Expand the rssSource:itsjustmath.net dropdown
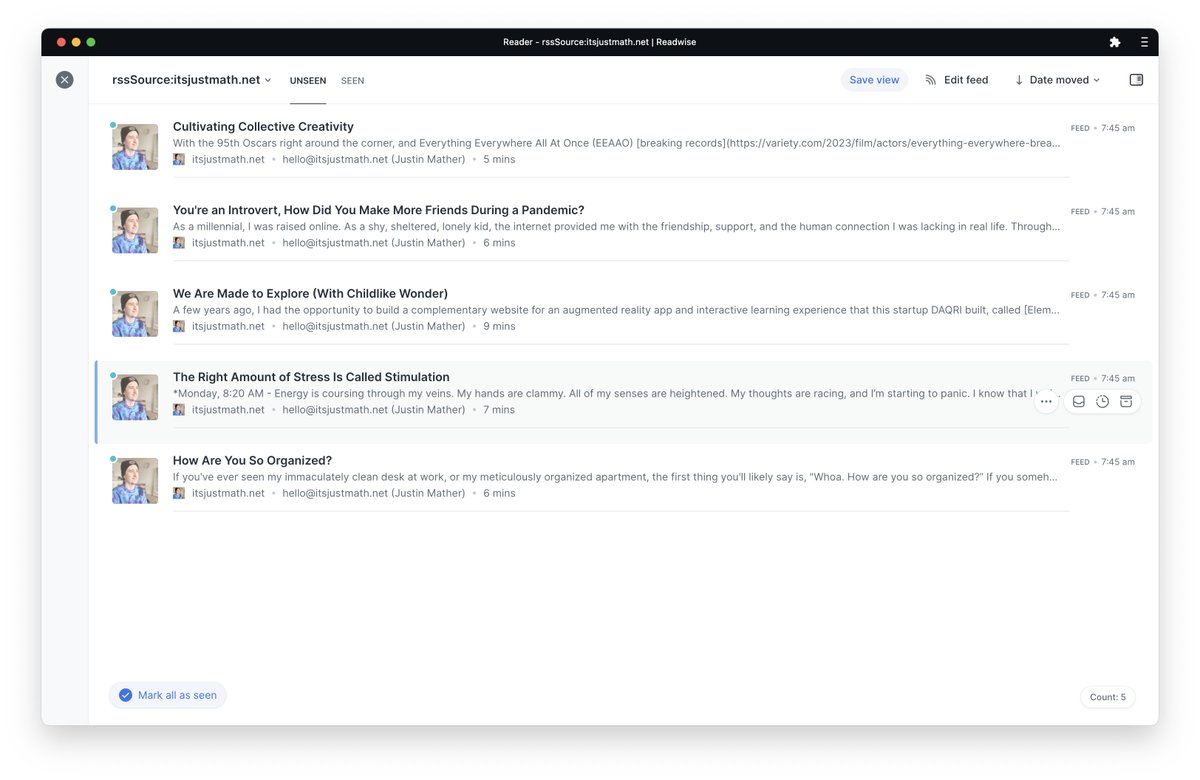1200x780 pixels. (192, 80)
